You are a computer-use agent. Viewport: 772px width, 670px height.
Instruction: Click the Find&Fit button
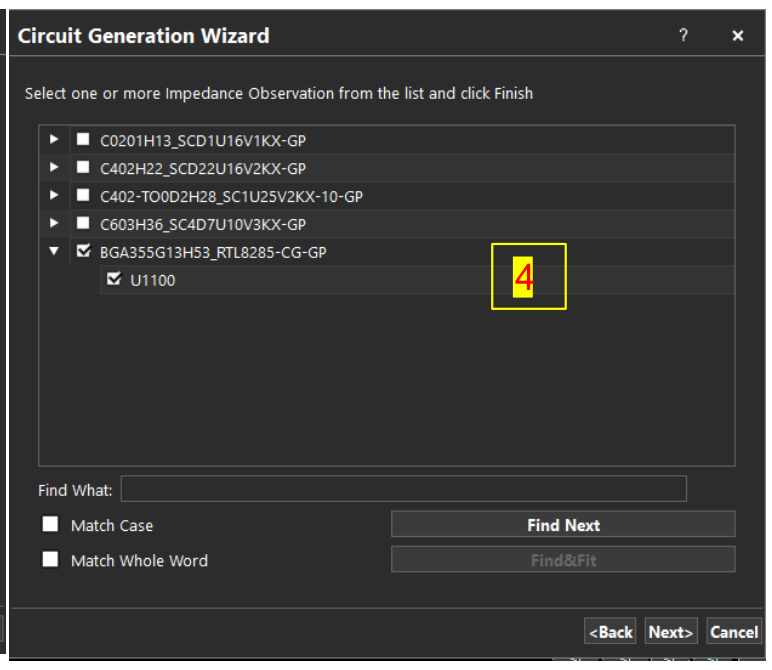[x=563, y=560]
